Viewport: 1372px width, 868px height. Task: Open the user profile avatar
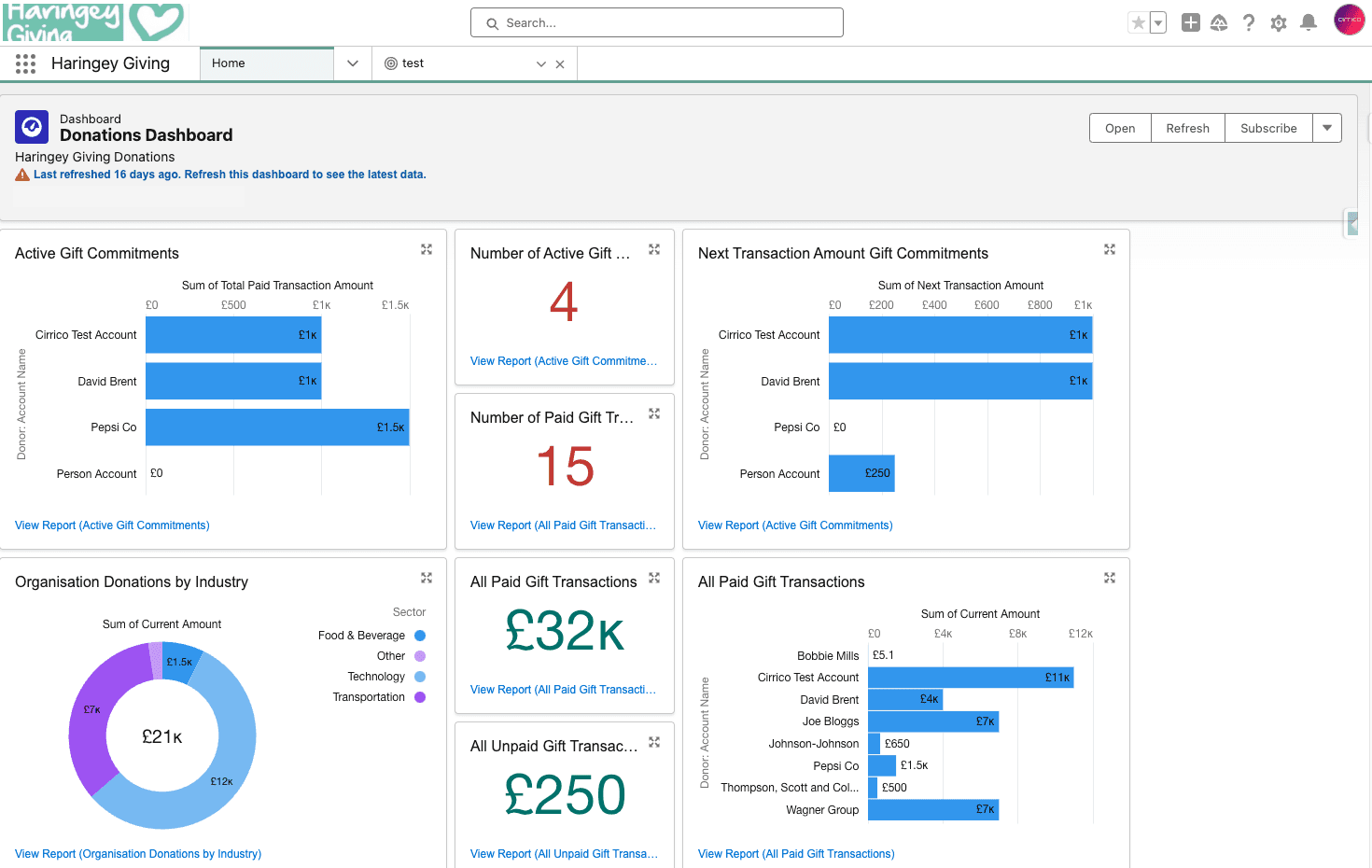tap(1350, 20)
